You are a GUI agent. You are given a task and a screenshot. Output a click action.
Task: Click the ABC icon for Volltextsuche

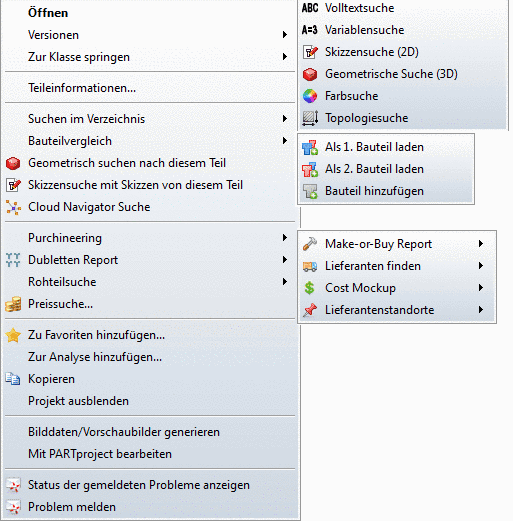click(x=310, y=8)
